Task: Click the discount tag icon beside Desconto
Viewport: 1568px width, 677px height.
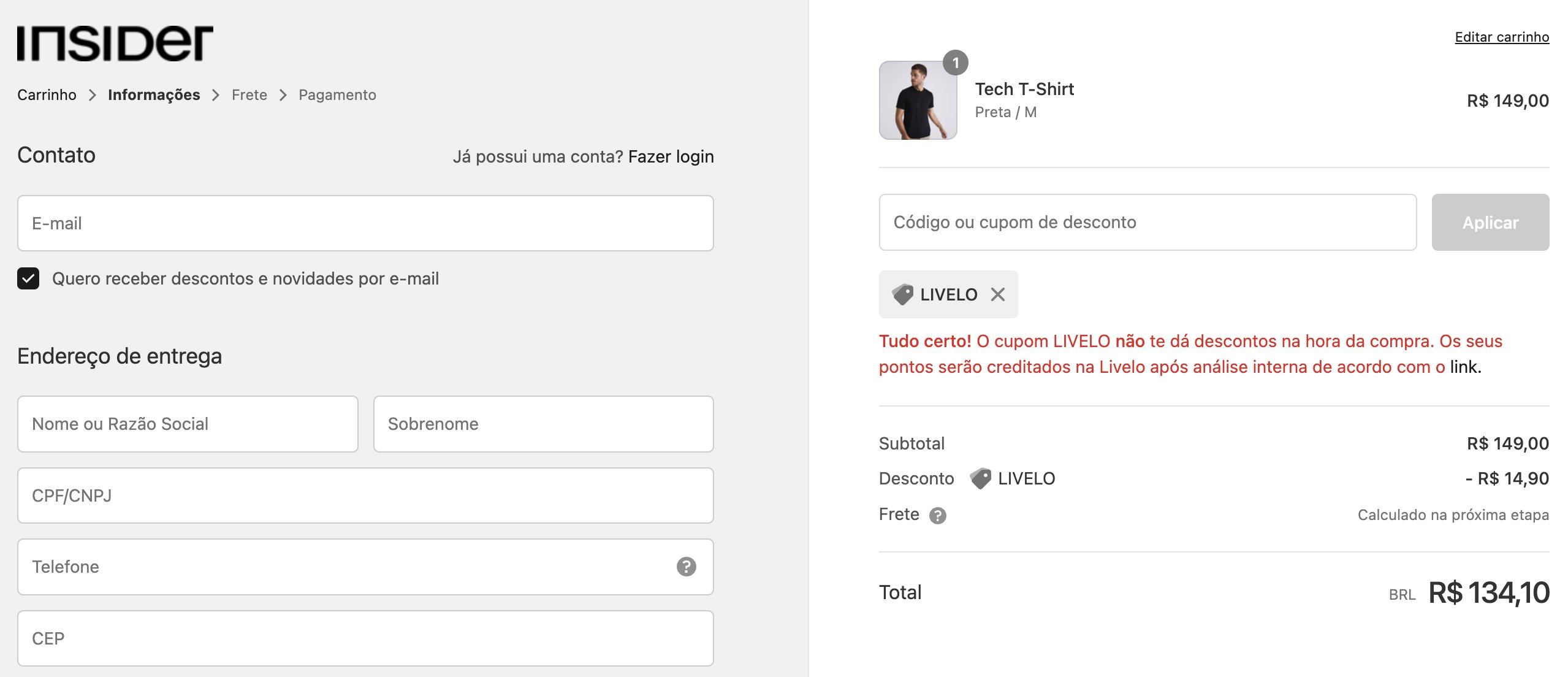Action: pos(980,478)
